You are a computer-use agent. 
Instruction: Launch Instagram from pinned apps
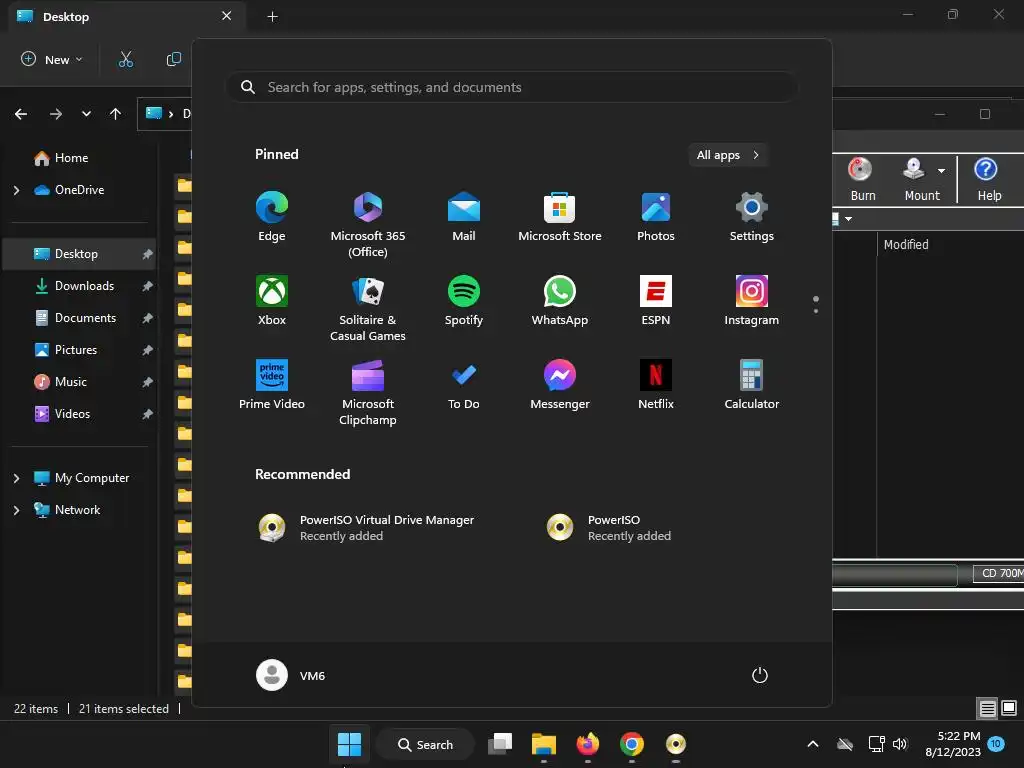pos(752,301)
